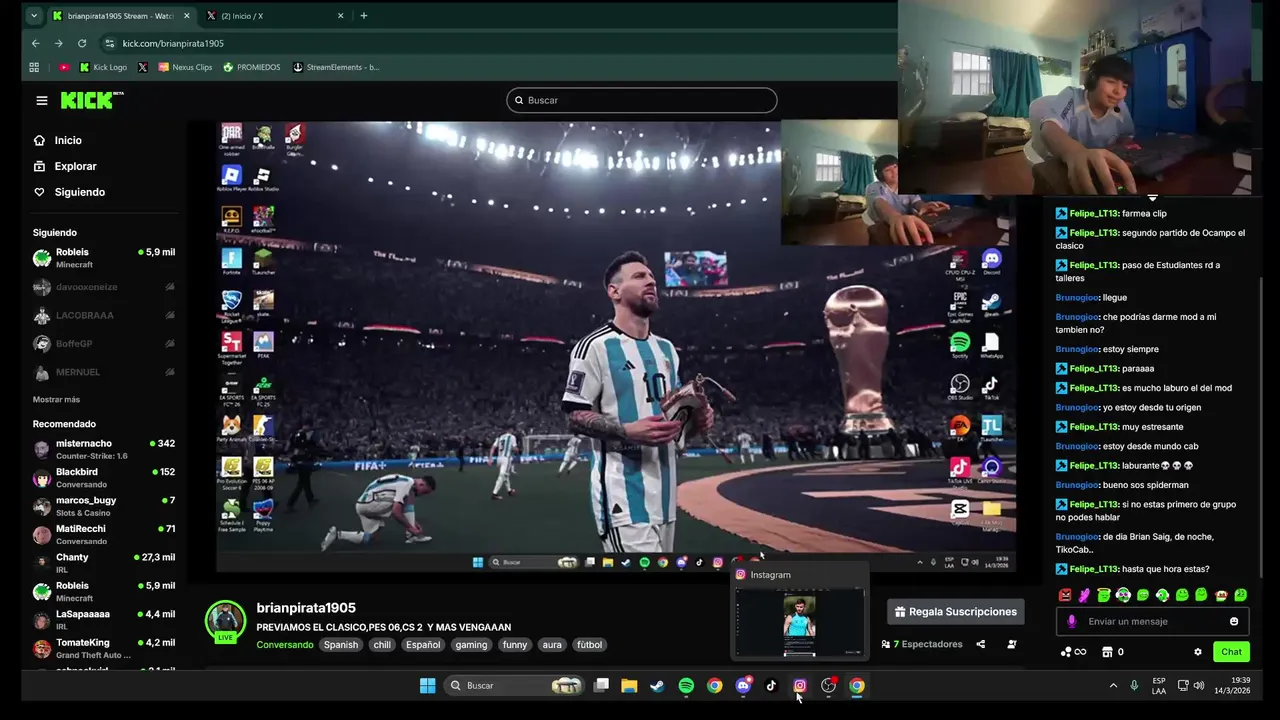The width and height of the screenshot is (1280, 720).
Task: Open Steam from the Windows taskbar
Action: 657,685
